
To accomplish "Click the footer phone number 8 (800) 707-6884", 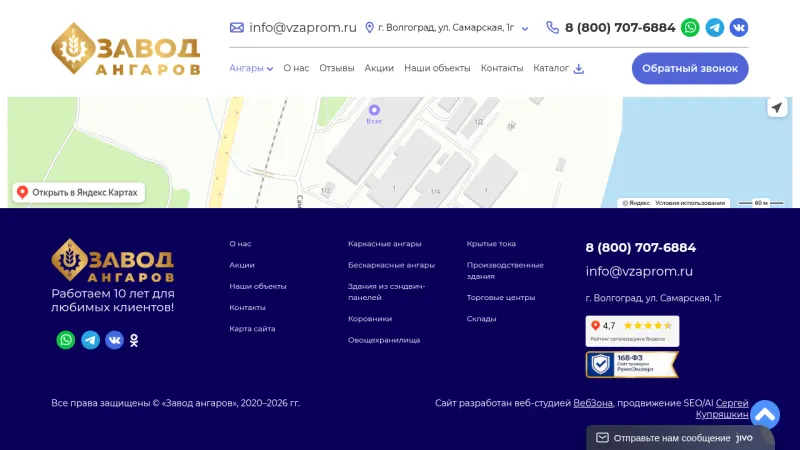I will (641, 248).
